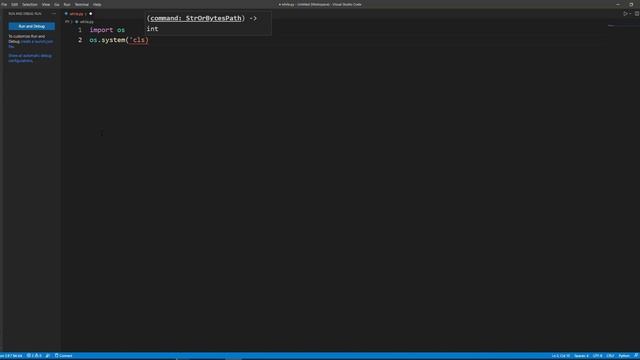Open the Python language mode selector
640x360 pixels.
coord(624,356)
